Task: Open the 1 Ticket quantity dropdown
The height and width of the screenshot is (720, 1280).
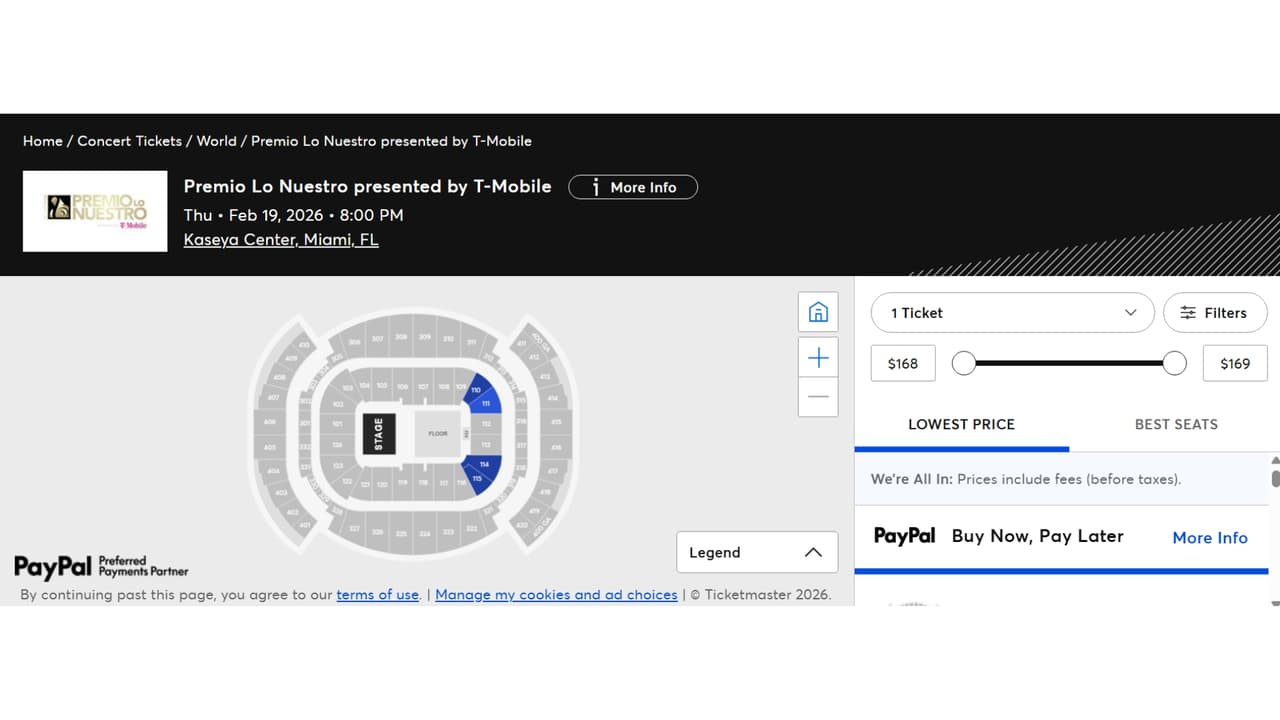Action: pos(1012,313)
